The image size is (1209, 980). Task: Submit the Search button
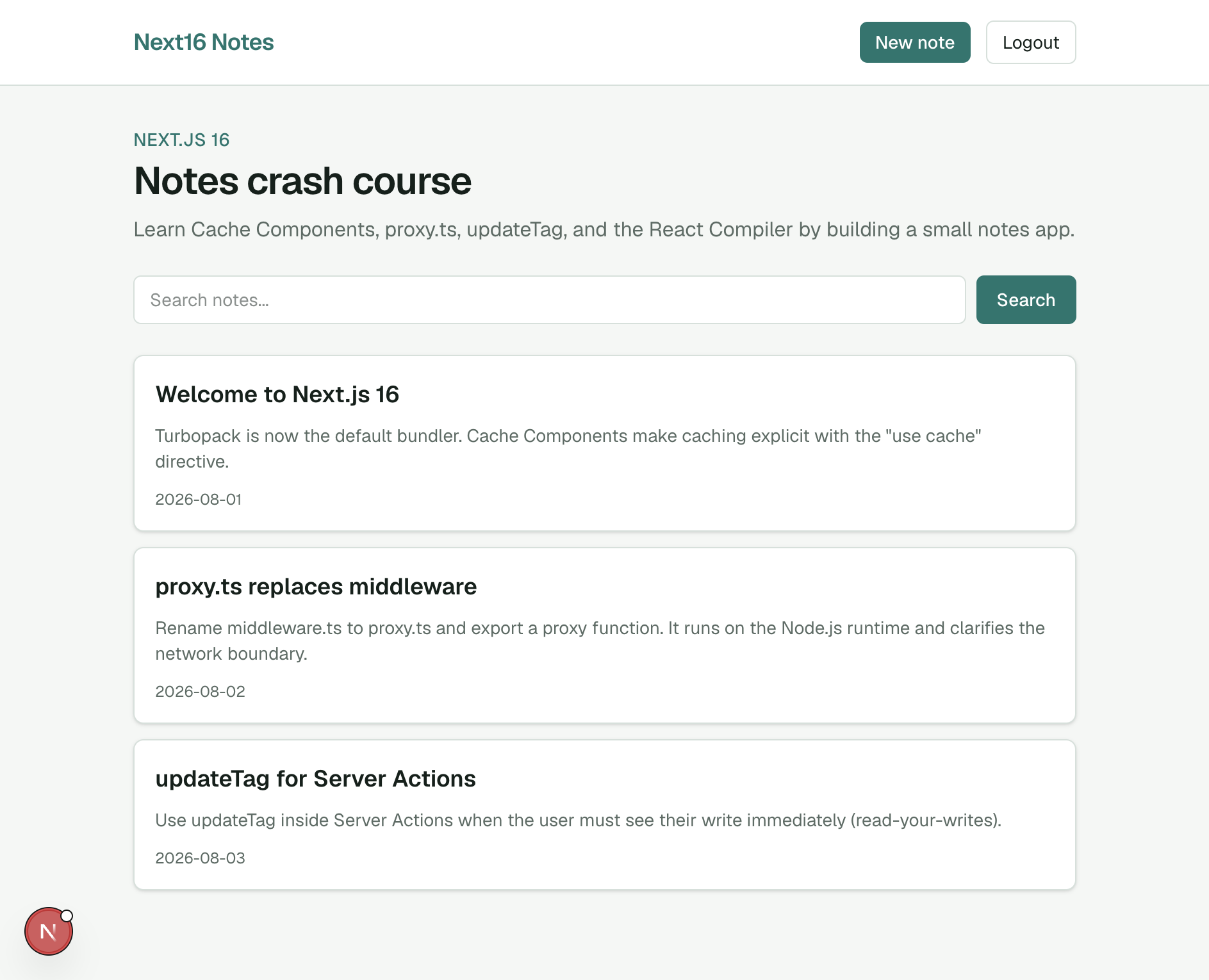point(1026,300)
